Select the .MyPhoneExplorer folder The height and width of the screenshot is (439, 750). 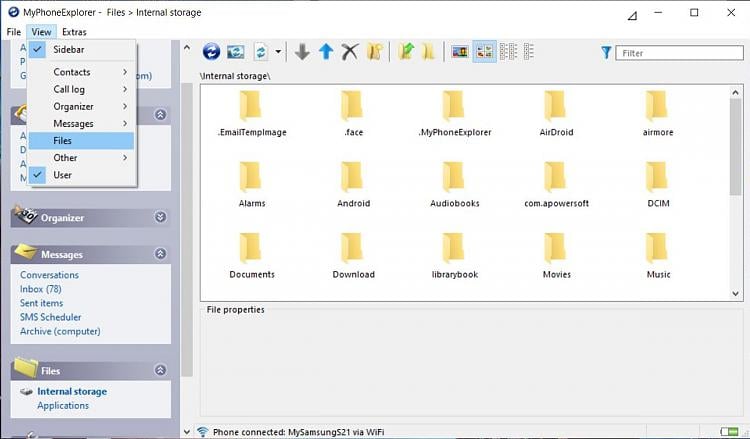coord(454,114)
